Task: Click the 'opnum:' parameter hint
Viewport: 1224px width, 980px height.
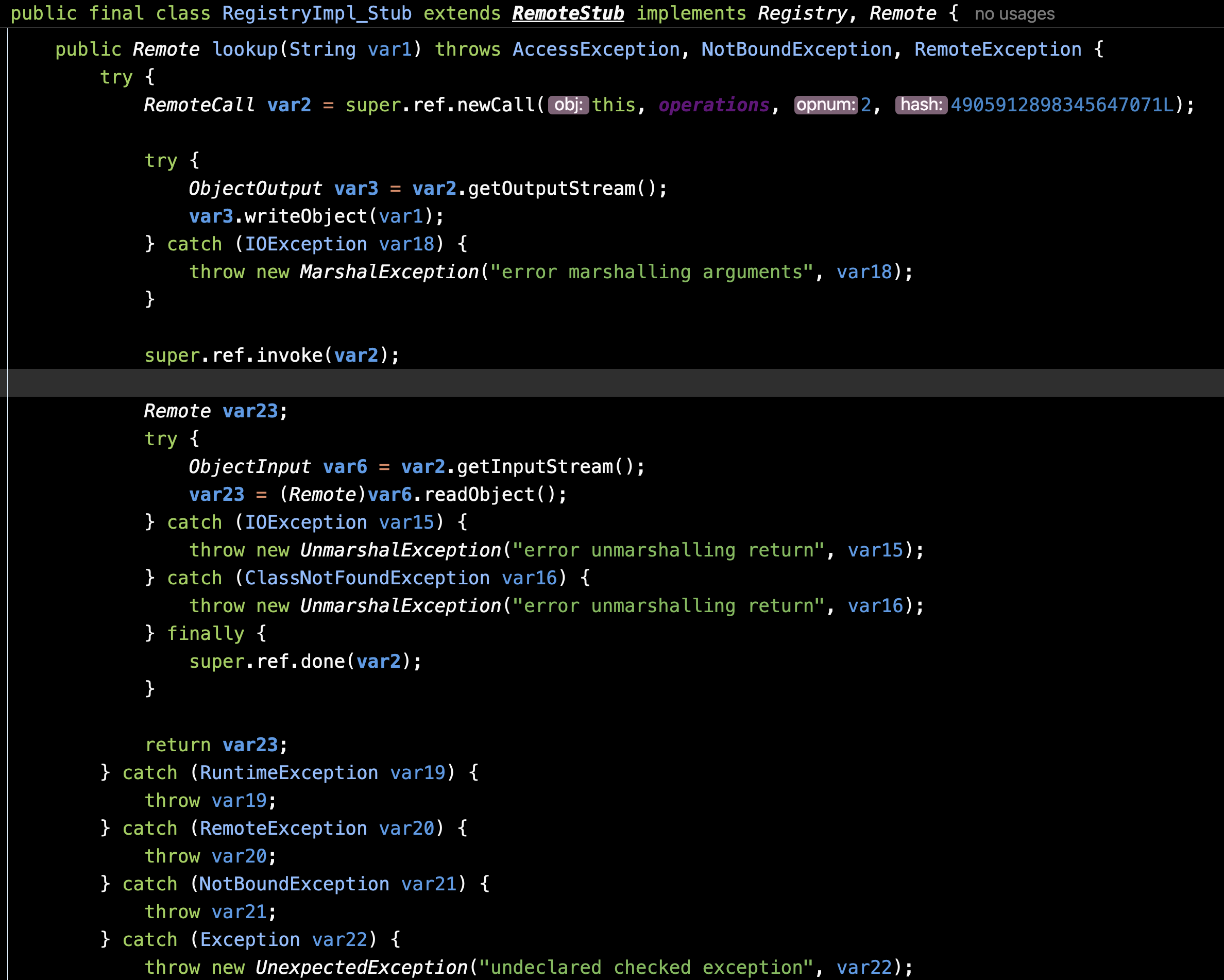Action: 825,105
